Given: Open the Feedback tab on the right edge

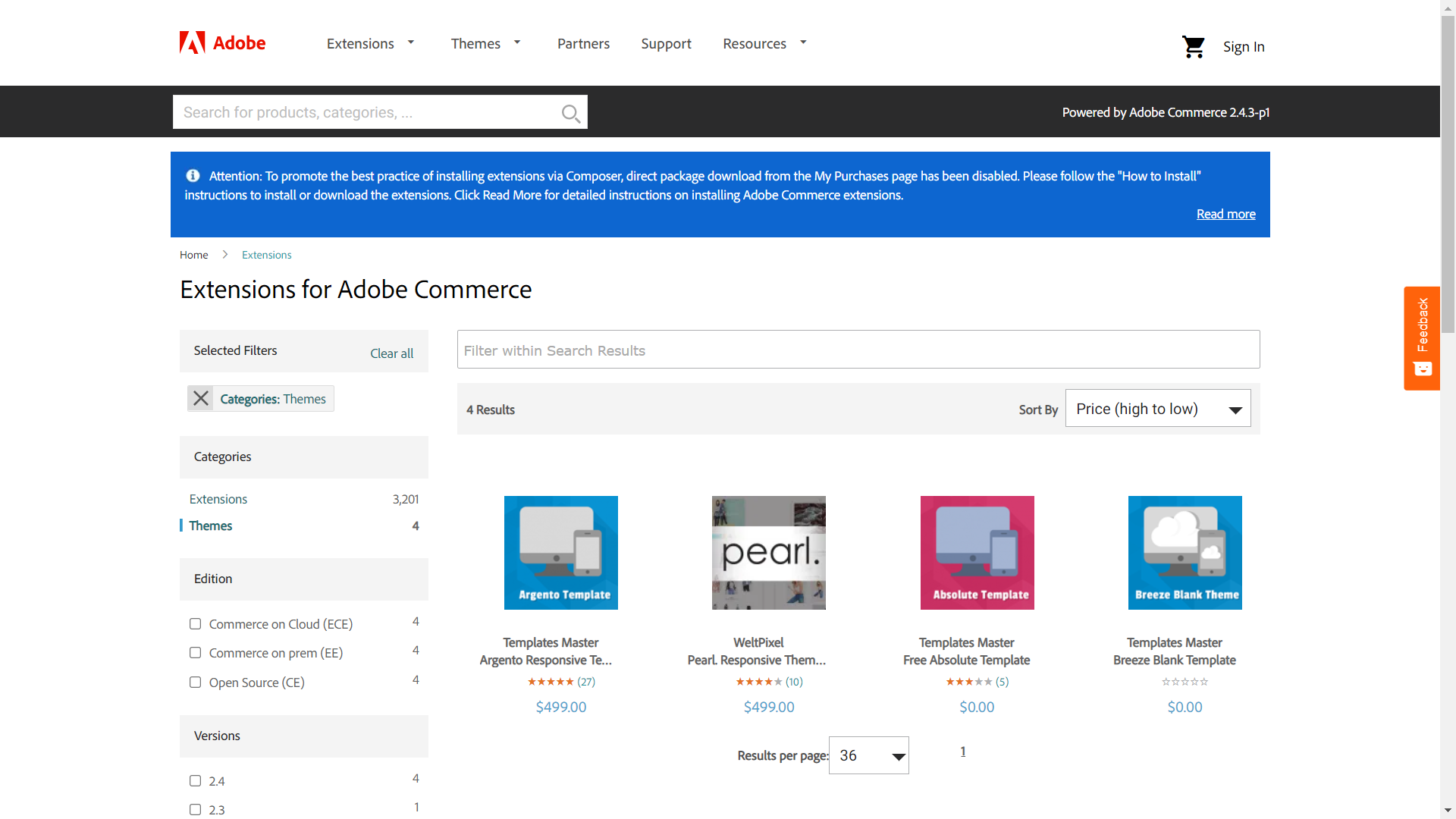Looking at the screenshot, I should tap(1422, 338).
